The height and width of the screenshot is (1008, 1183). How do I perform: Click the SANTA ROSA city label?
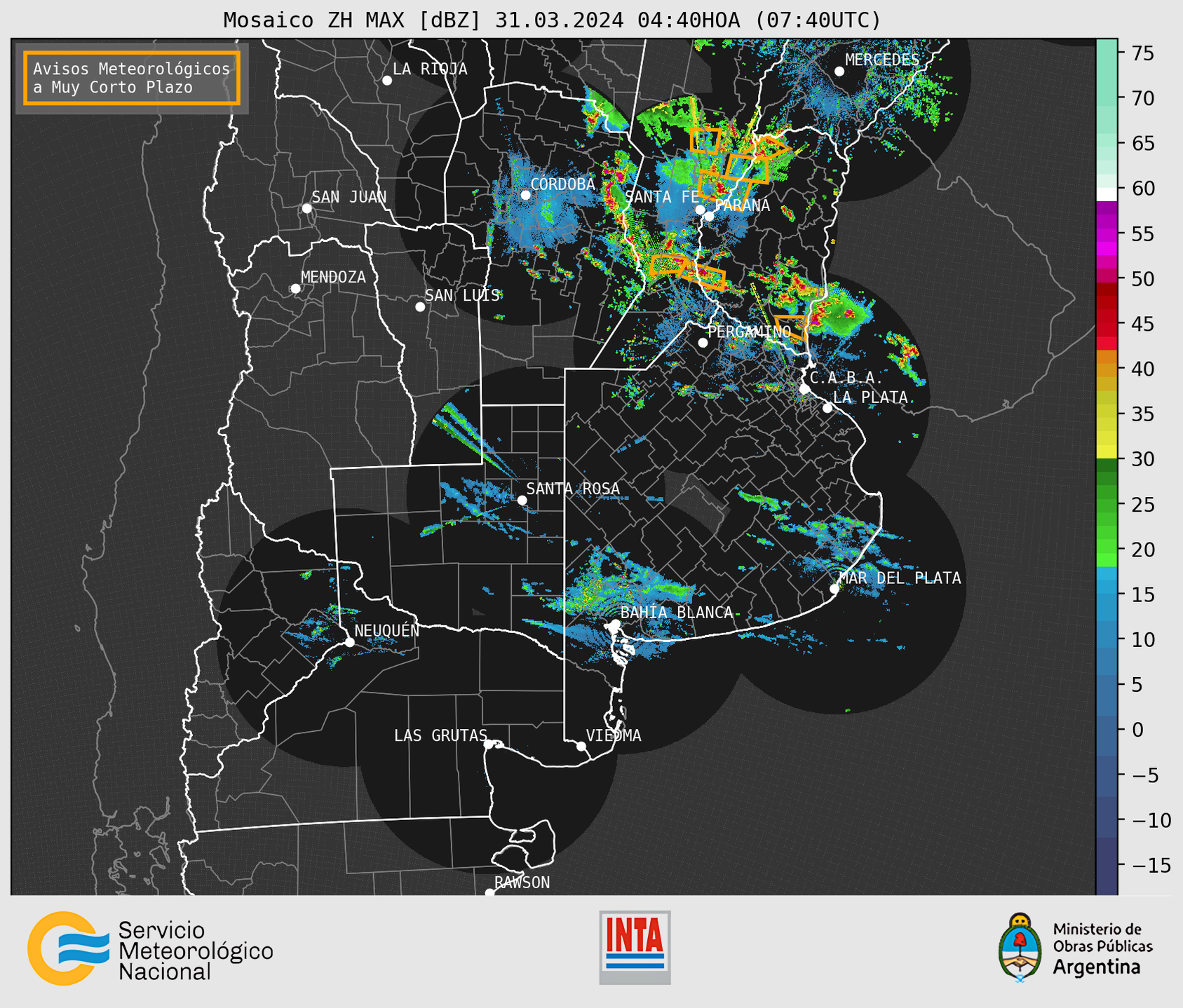(573, 489)
